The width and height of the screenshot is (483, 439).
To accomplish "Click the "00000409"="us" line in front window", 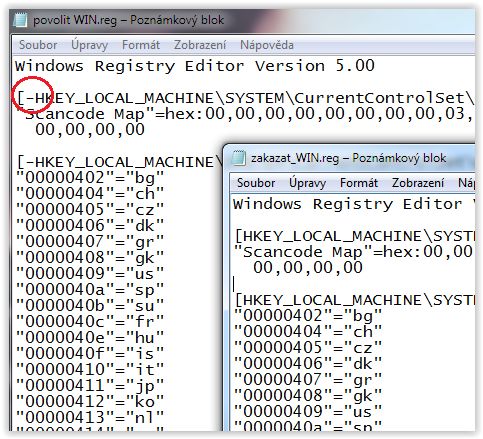I will pos(308,412).
